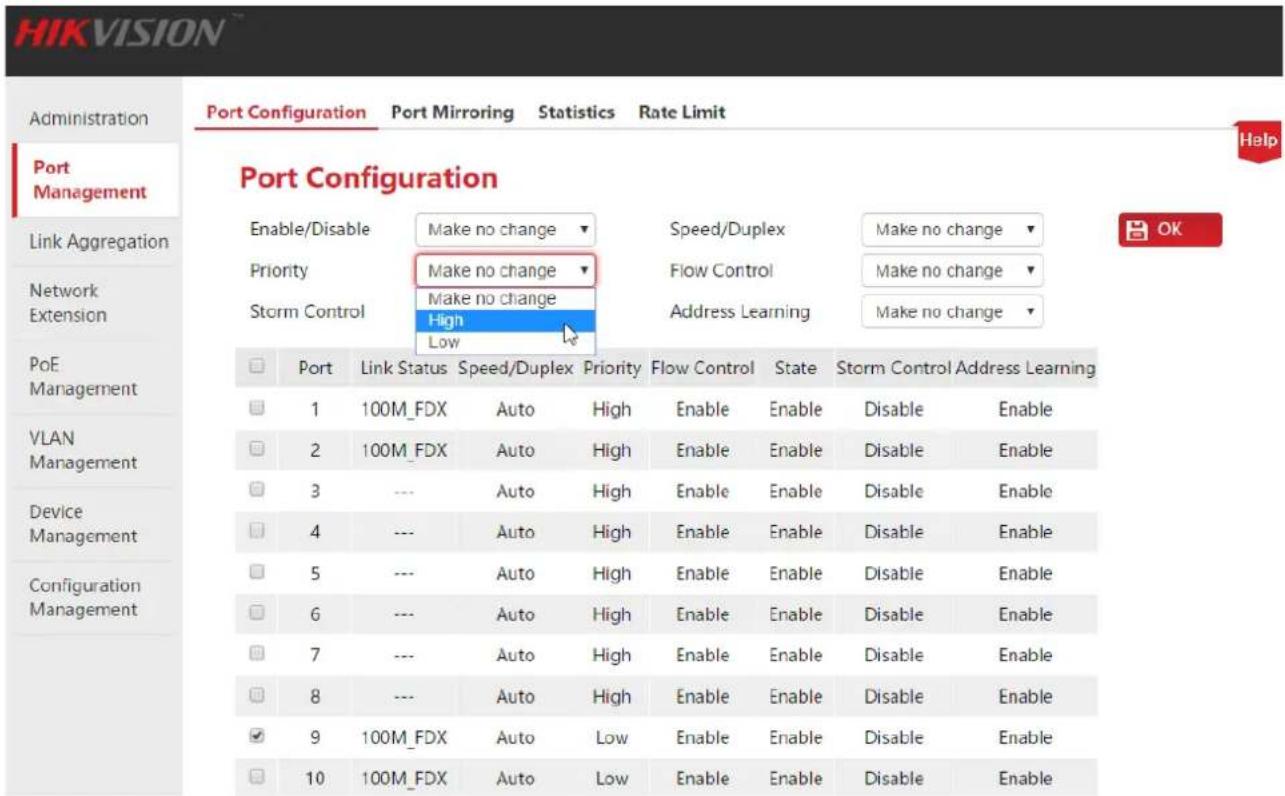Viewport: 1285px width, 796px height.
Task: Click the Address Learning column header
Action: coord(1025,368)
